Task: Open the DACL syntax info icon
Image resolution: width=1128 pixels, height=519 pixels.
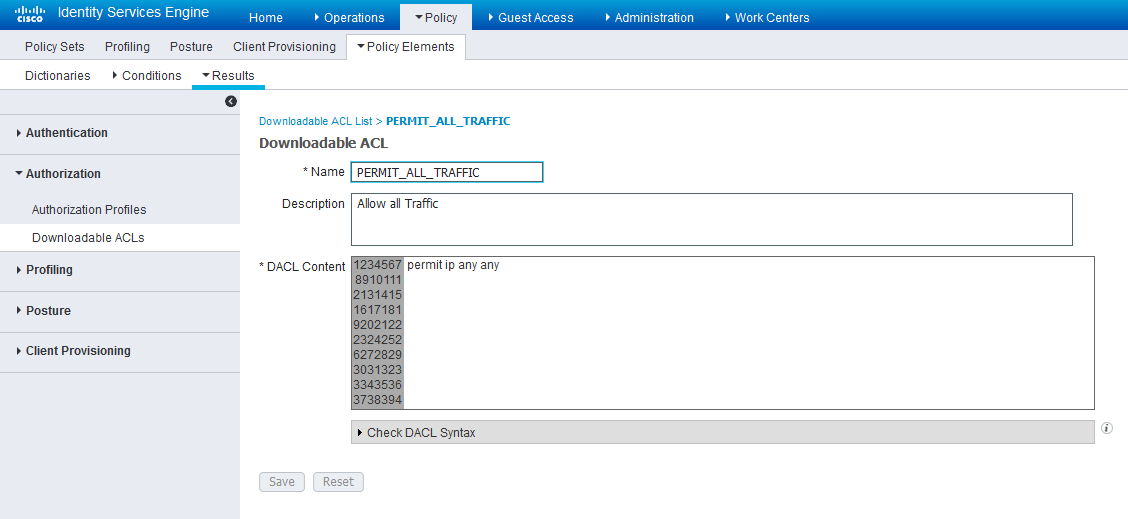Action: [1106, 428]
